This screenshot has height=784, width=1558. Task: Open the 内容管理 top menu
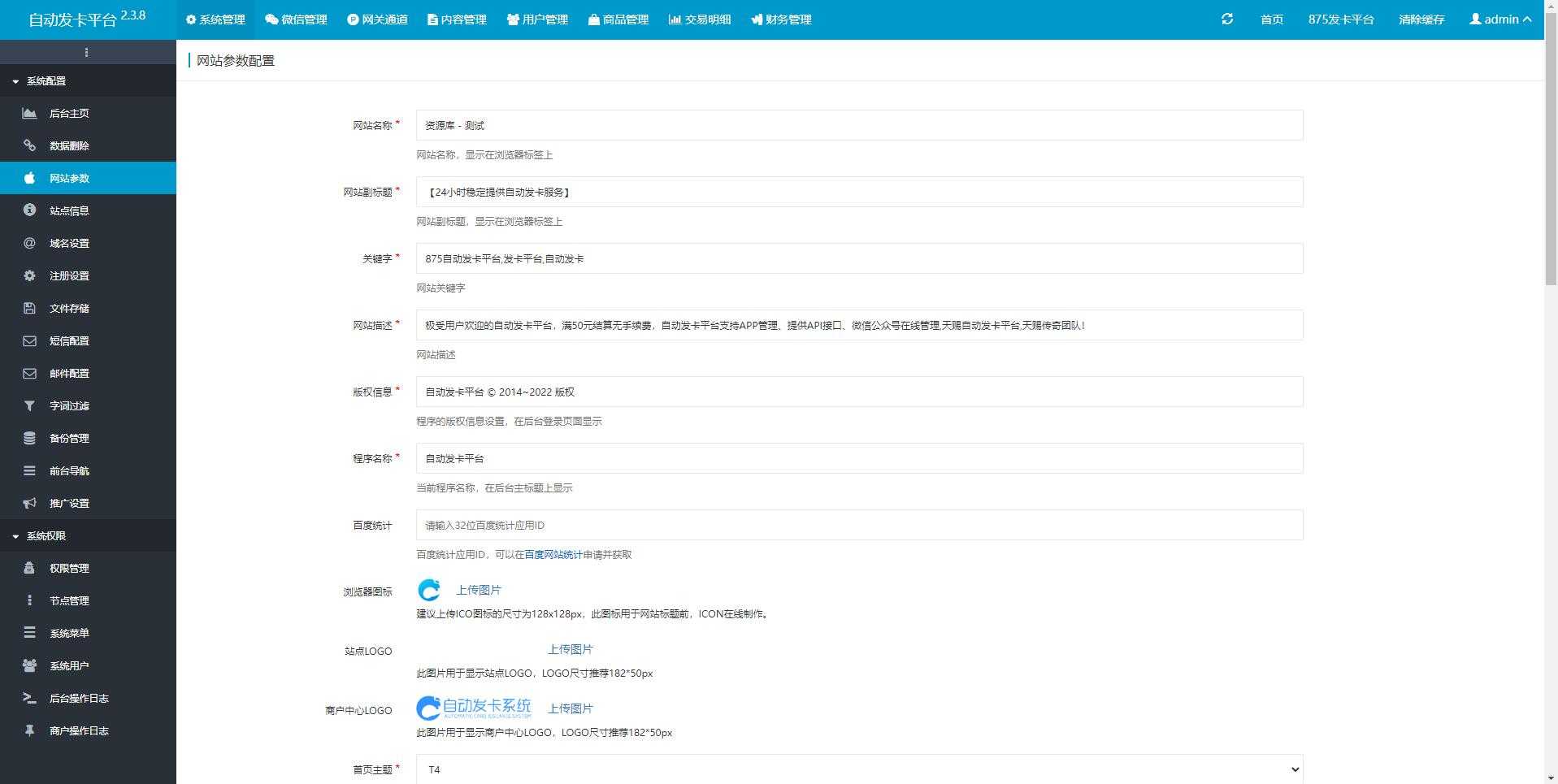click(x=457, y=19)
